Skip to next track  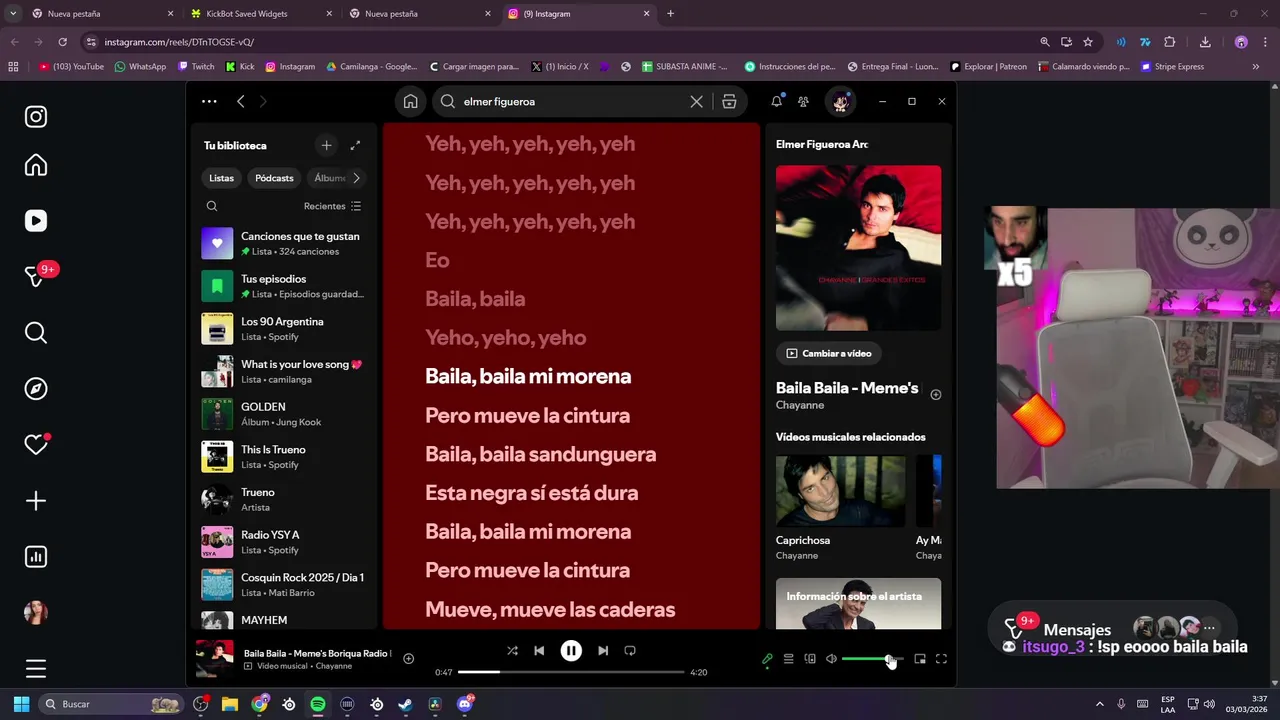(x=603, y=650)
